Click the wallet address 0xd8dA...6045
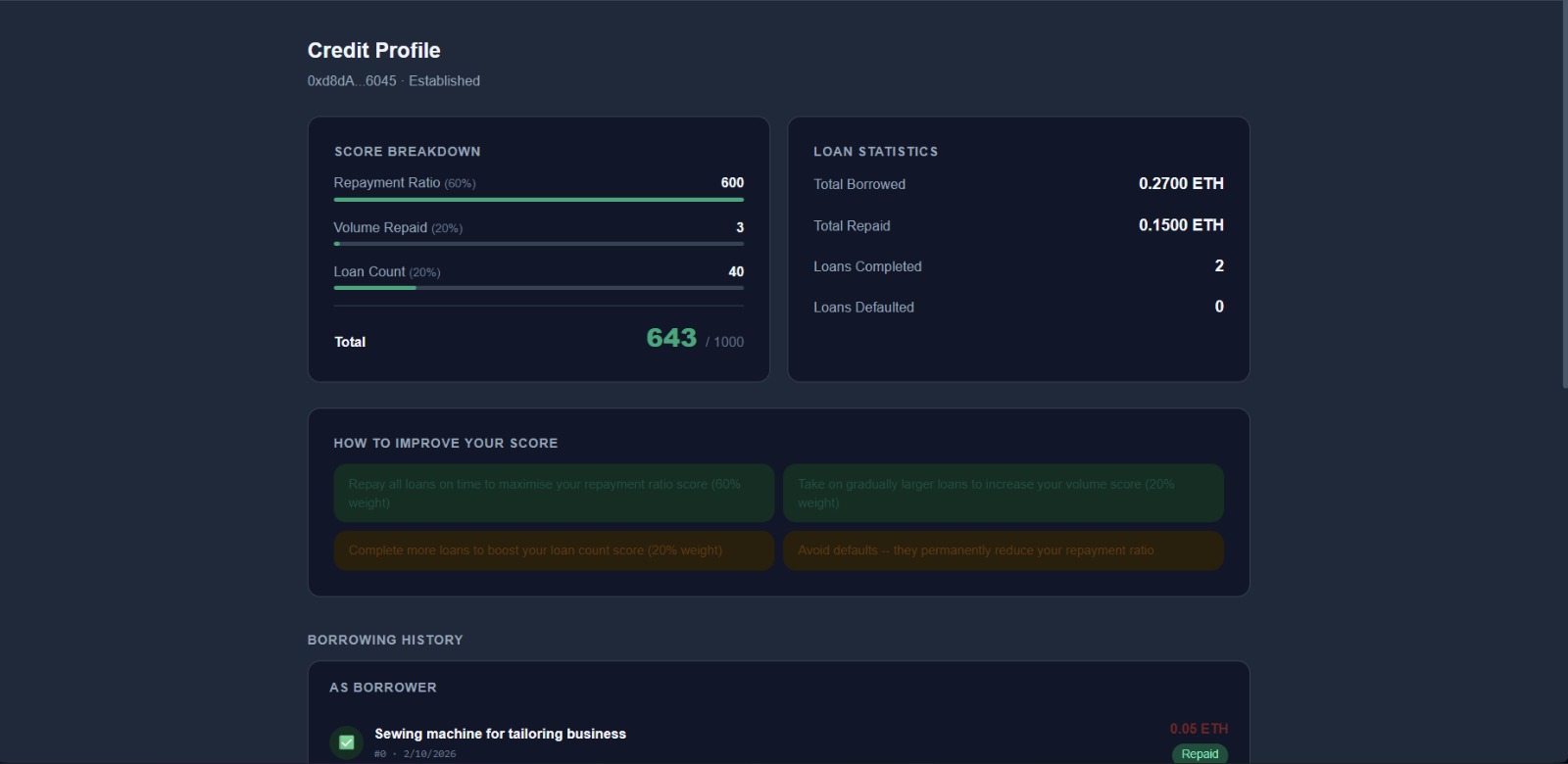Image resolution: width=1568 pixels, height=764 pixels. click(352, 81)
